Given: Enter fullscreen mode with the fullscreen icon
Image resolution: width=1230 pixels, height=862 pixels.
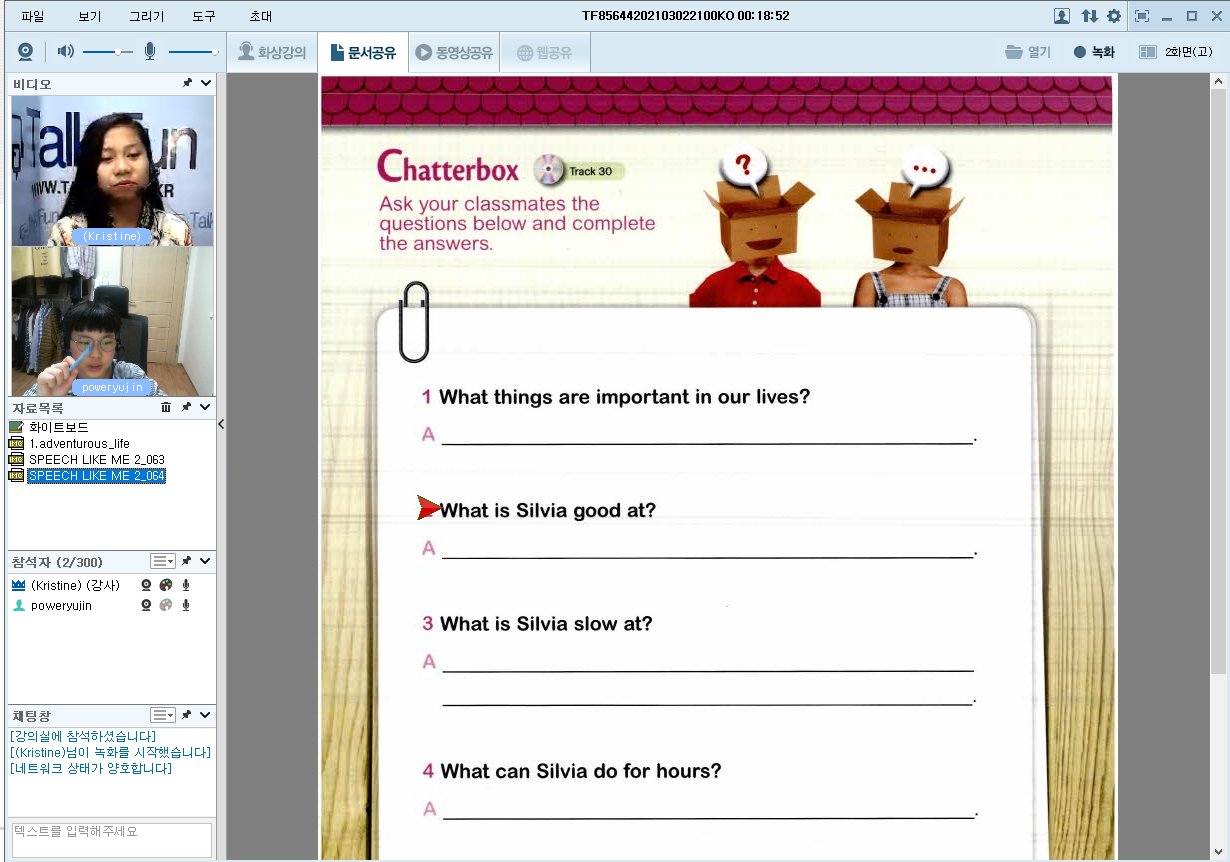Looking at the screenshot, I should pyautogui.click(x=1142, y=16).
